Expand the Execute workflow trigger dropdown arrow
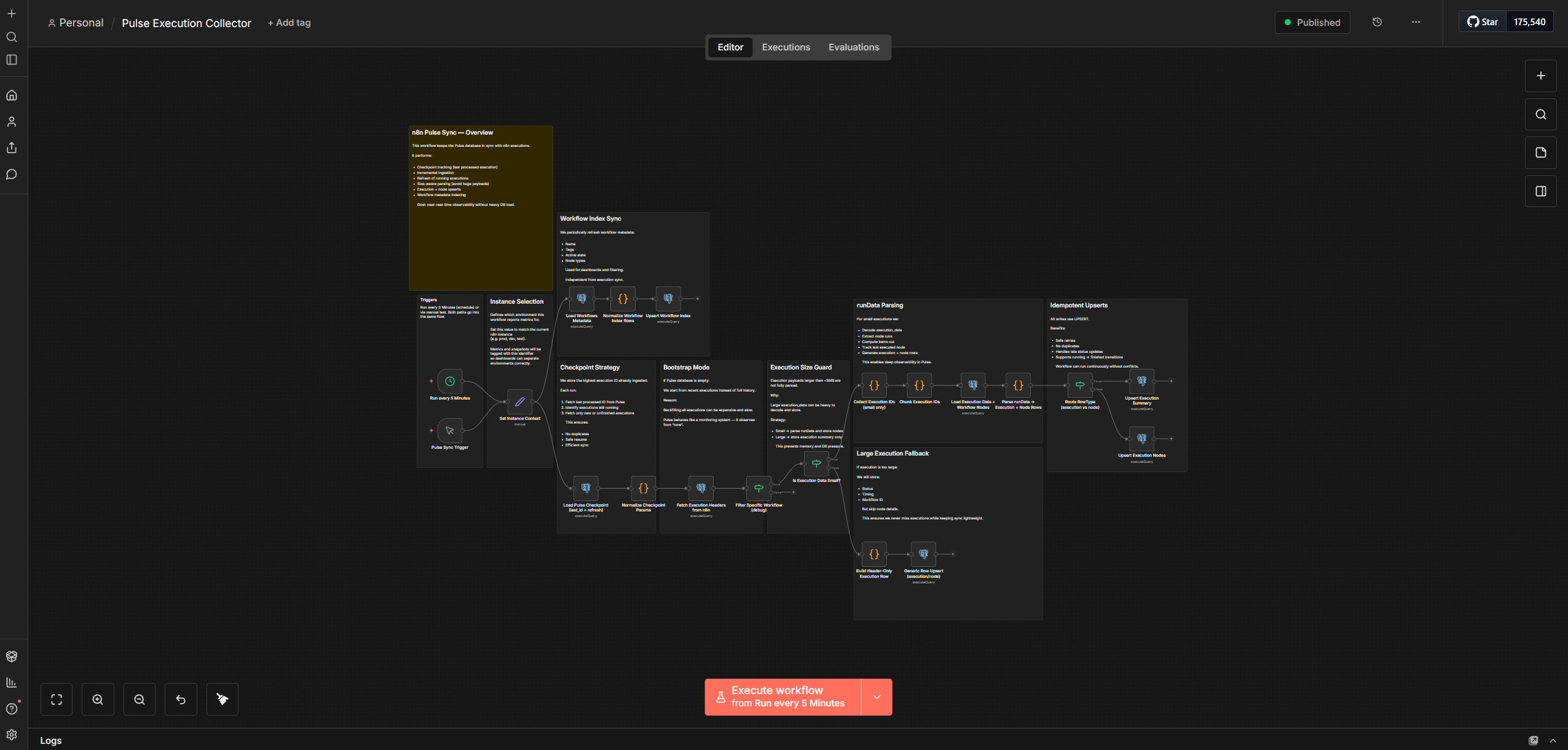 click(877, 697)
